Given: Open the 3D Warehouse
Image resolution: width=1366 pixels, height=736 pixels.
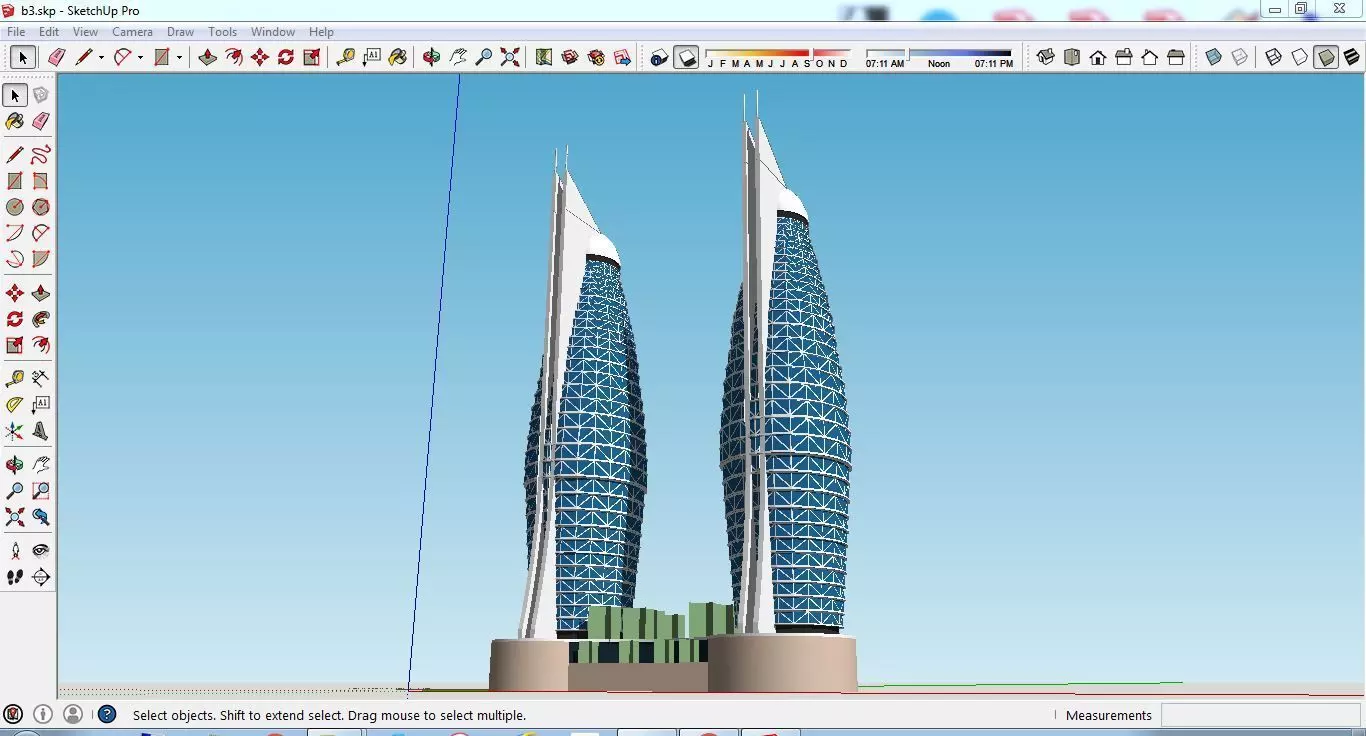Looking at the screenshot, I should point(570,57).
